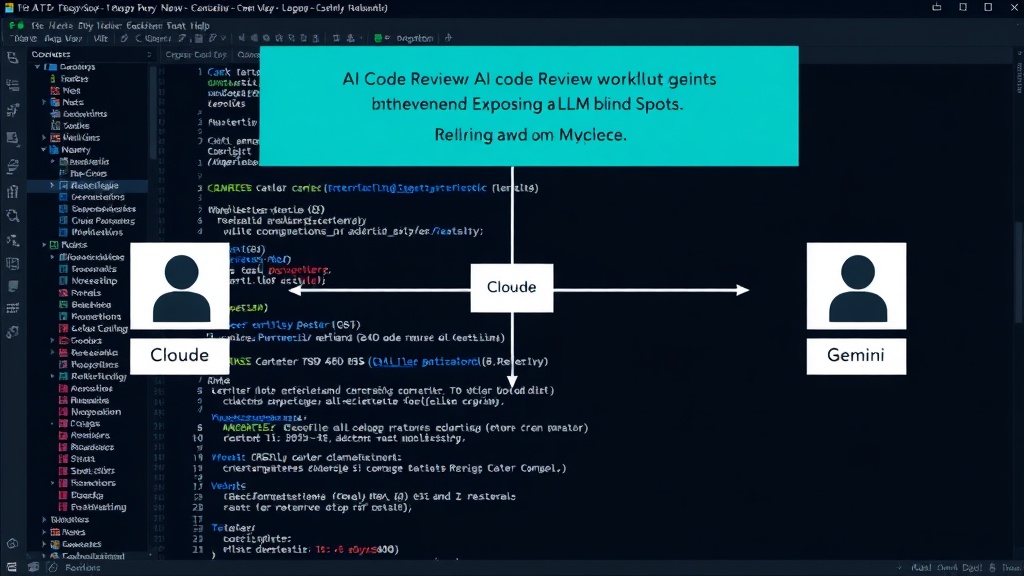Click the 'Gemini' label box

tap(856, 356)
